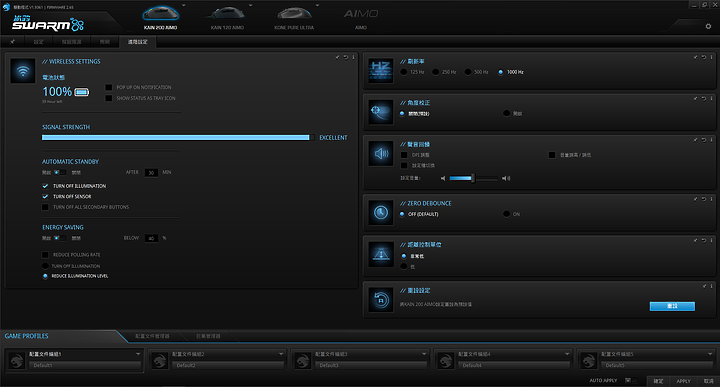720x387 pixels.
Task: Open profile slot 3 dropdown
Action: (424, 354)
